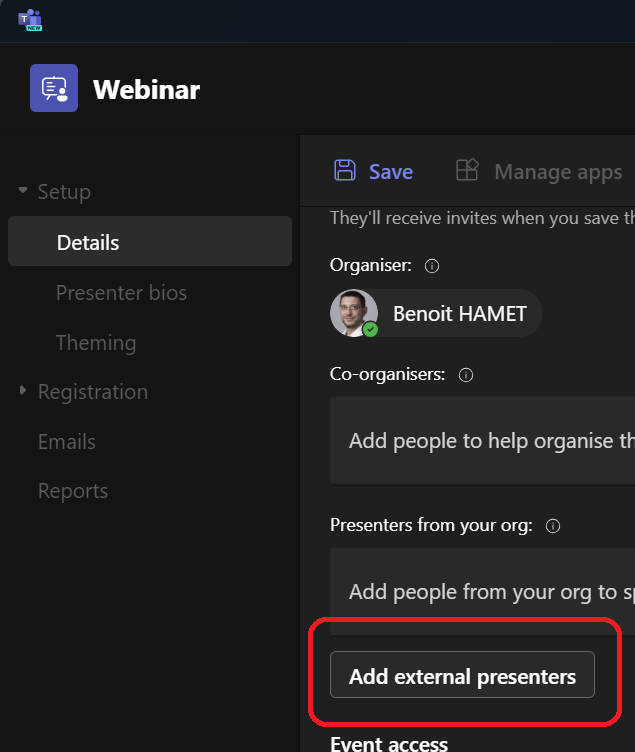This screenshot has width=635, height=752.
Task: Click the Webinar title text
Action: pyautogui.click(x=147, y=89)
